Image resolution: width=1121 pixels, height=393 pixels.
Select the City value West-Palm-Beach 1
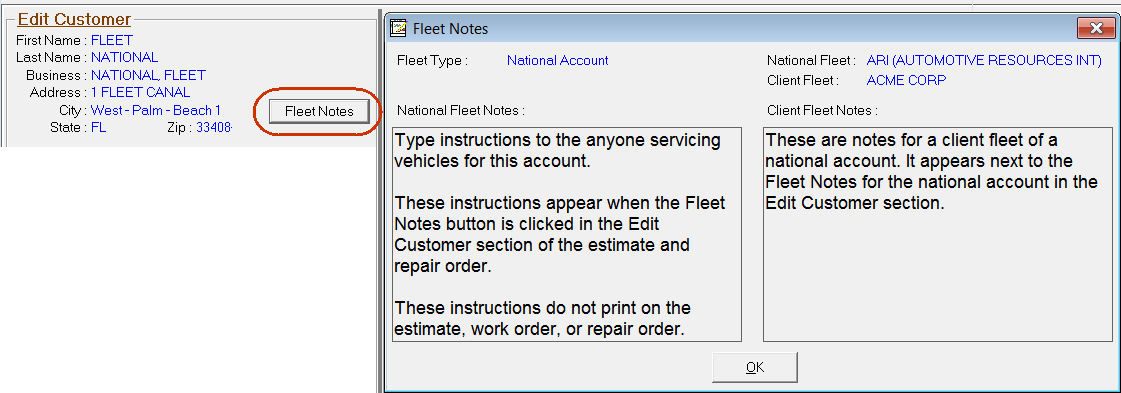[x=156, y=110]
